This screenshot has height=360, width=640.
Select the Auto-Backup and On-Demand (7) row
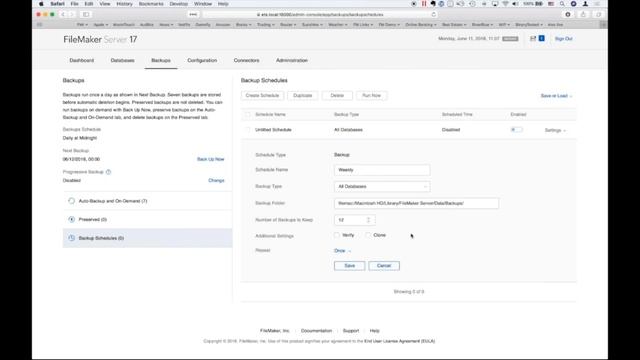[147, 201]
